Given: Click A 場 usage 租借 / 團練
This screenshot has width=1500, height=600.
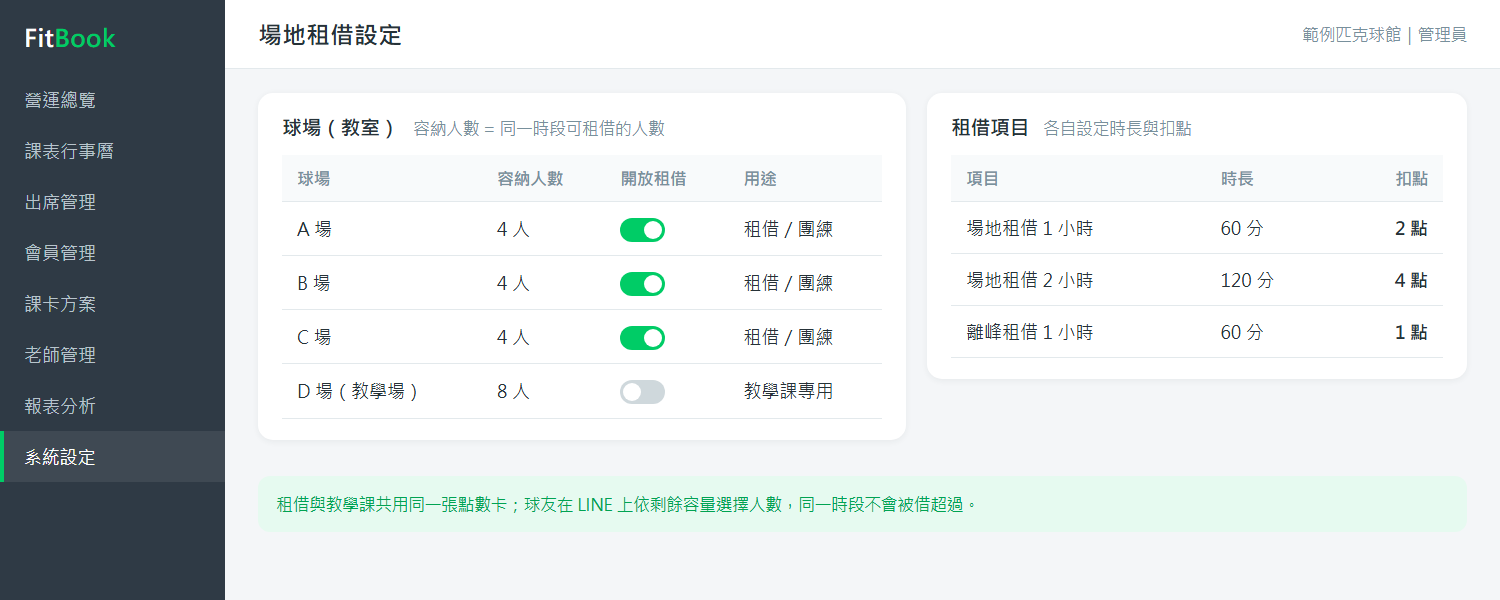Looking at the screenshot, I should pyautogui.click(x=788, y=230).
